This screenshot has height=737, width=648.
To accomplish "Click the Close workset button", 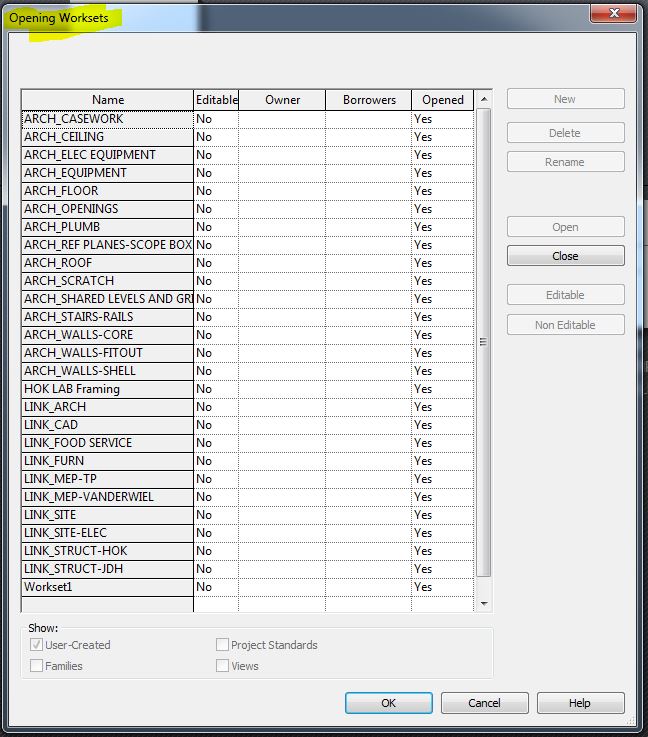I will pyautogui.click(x=565, y=256).
